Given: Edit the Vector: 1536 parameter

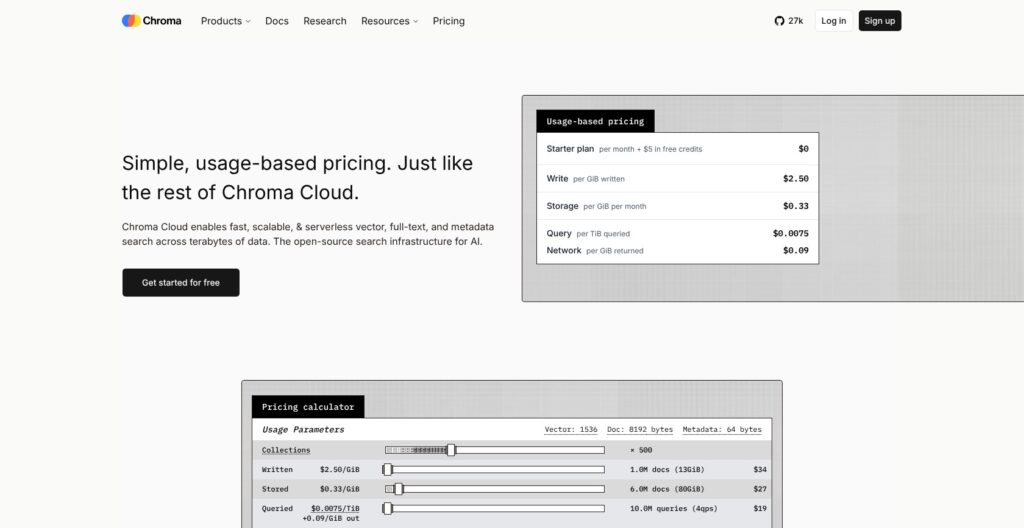Looking at the screenshot, I should point(571,429).
